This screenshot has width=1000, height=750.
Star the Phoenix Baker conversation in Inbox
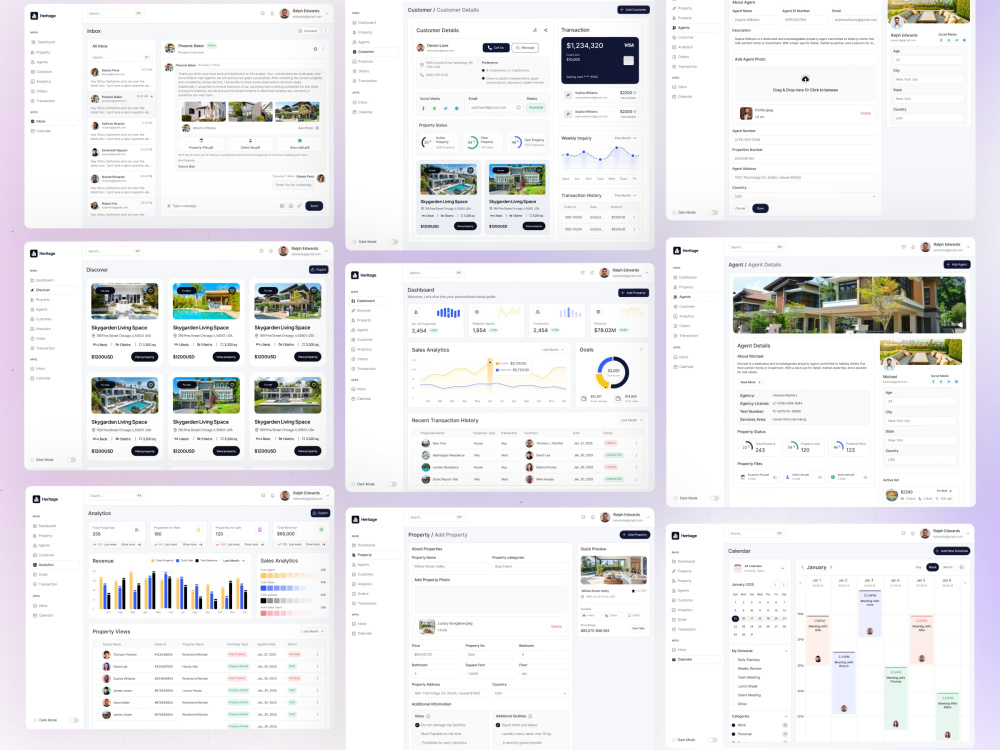315,48
